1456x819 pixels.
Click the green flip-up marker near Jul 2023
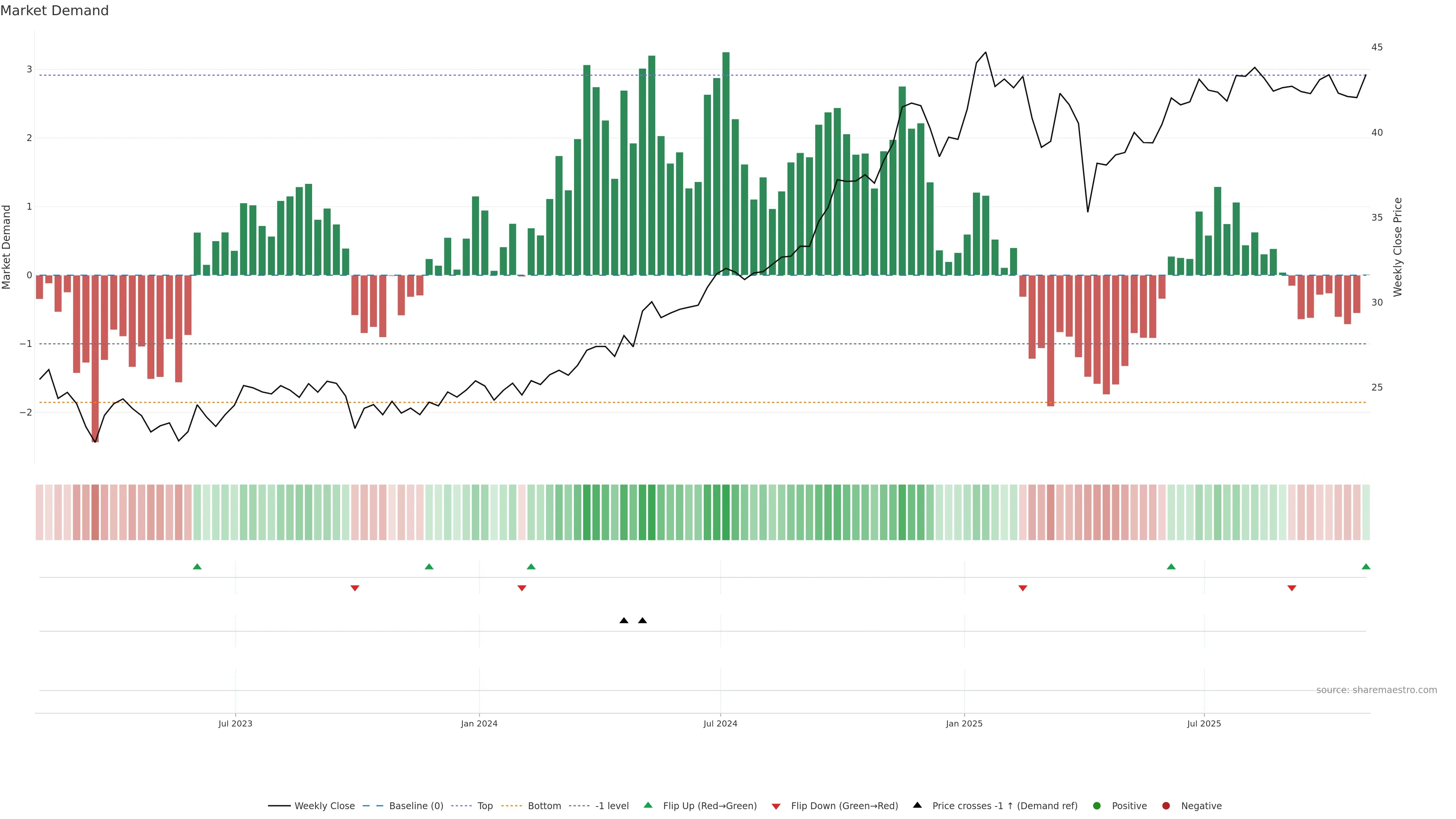(x=197, y=567)
